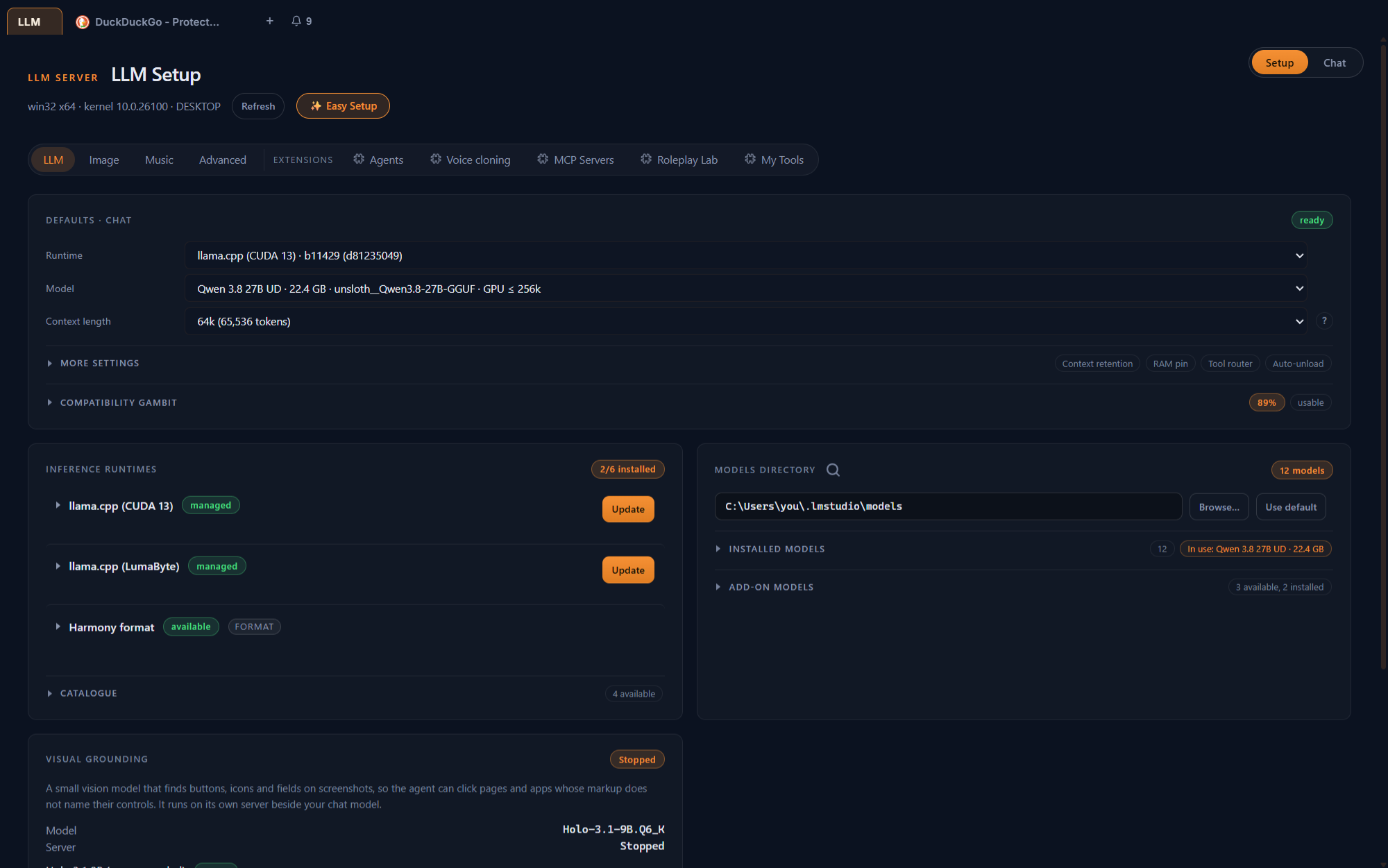The width and height of the screenshot is (1388, 868).
Task: Switch to the Image tab
Action: pyautogui.click(x=104, y=160)
